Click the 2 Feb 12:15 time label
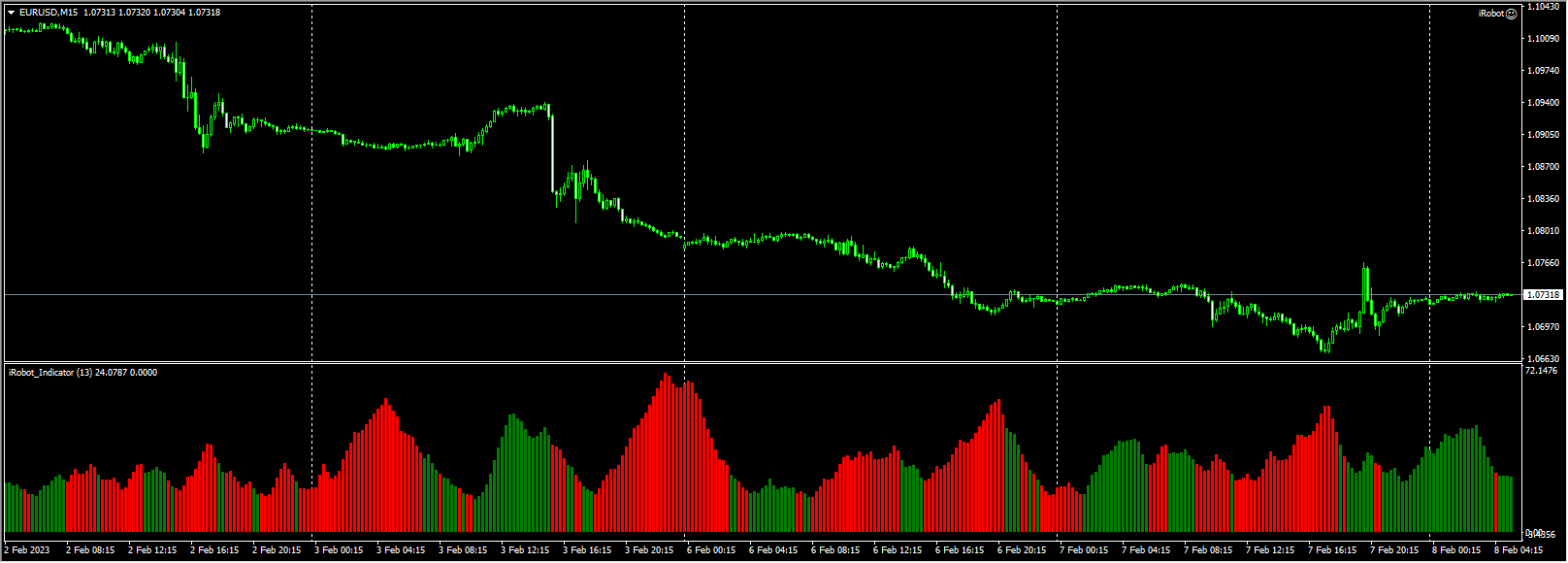This screenshot has width=1568, height=563. [152, 550]
